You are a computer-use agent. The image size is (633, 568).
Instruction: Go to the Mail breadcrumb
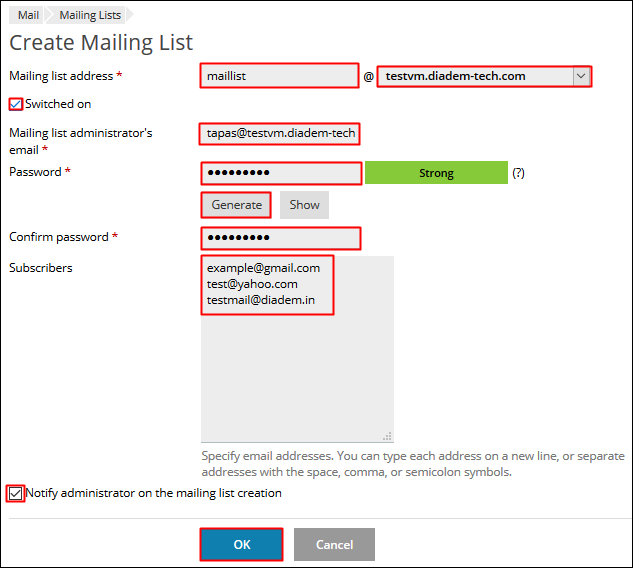point(28,16)
